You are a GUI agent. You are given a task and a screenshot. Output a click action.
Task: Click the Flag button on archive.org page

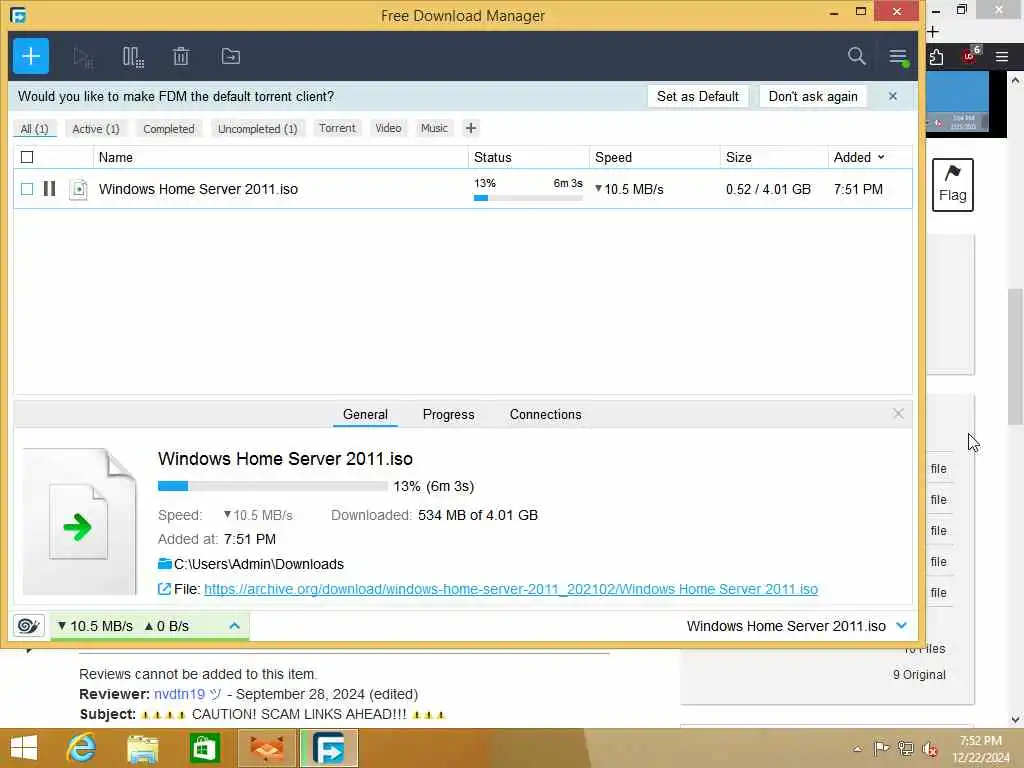click(x=952, y=185)
